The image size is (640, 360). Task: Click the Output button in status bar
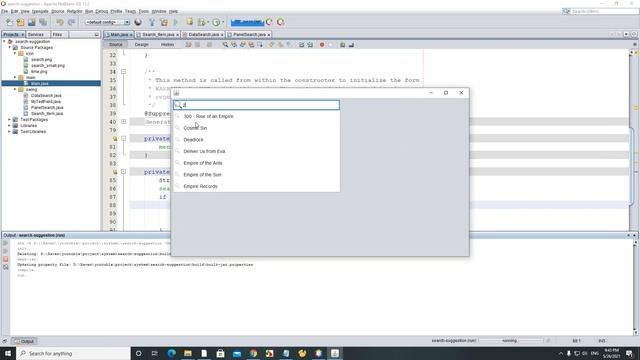pyautogui.click(x=24, y=341)
